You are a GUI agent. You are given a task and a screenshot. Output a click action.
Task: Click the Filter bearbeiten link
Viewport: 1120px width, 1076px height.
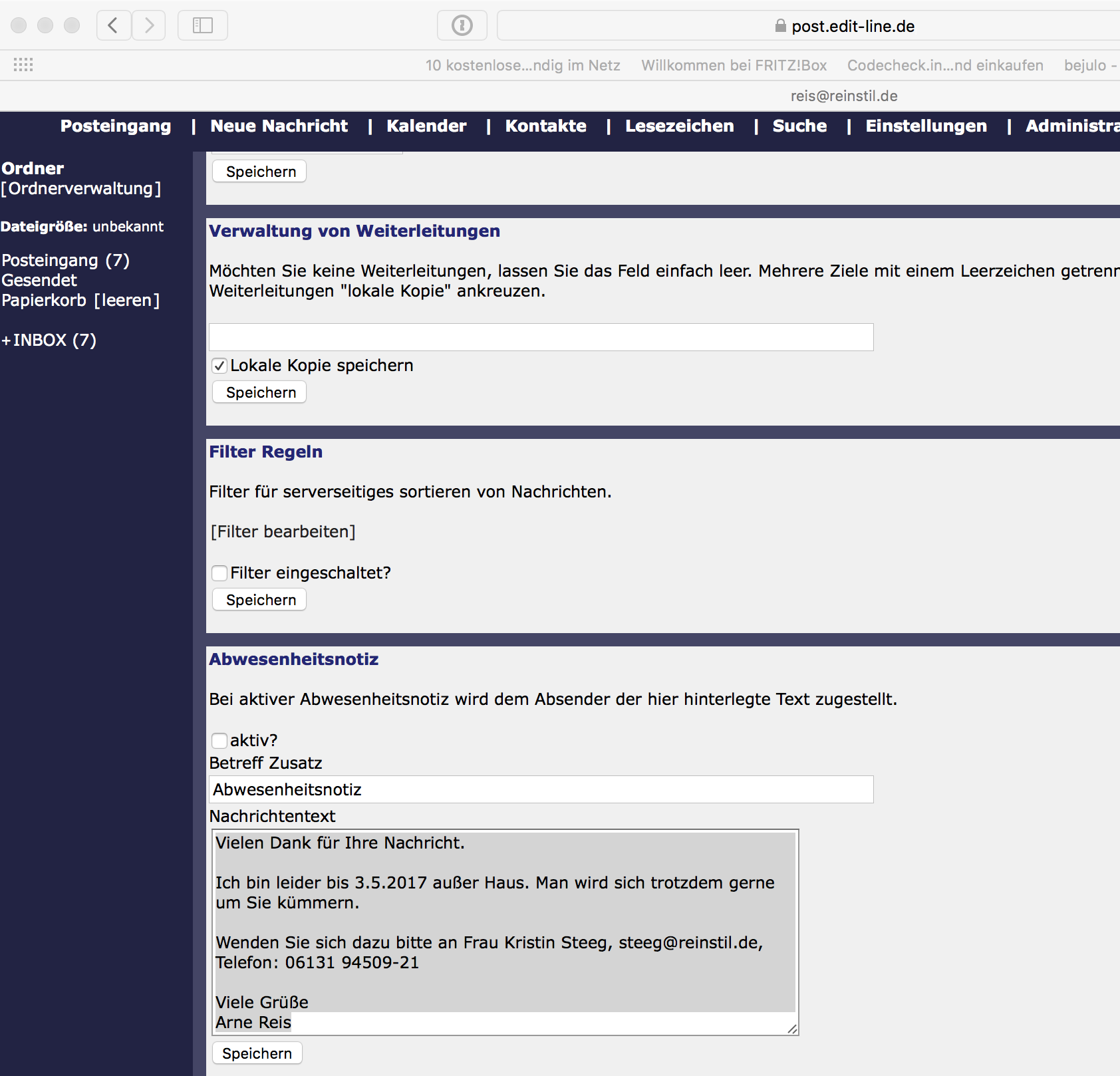point(283,532)
